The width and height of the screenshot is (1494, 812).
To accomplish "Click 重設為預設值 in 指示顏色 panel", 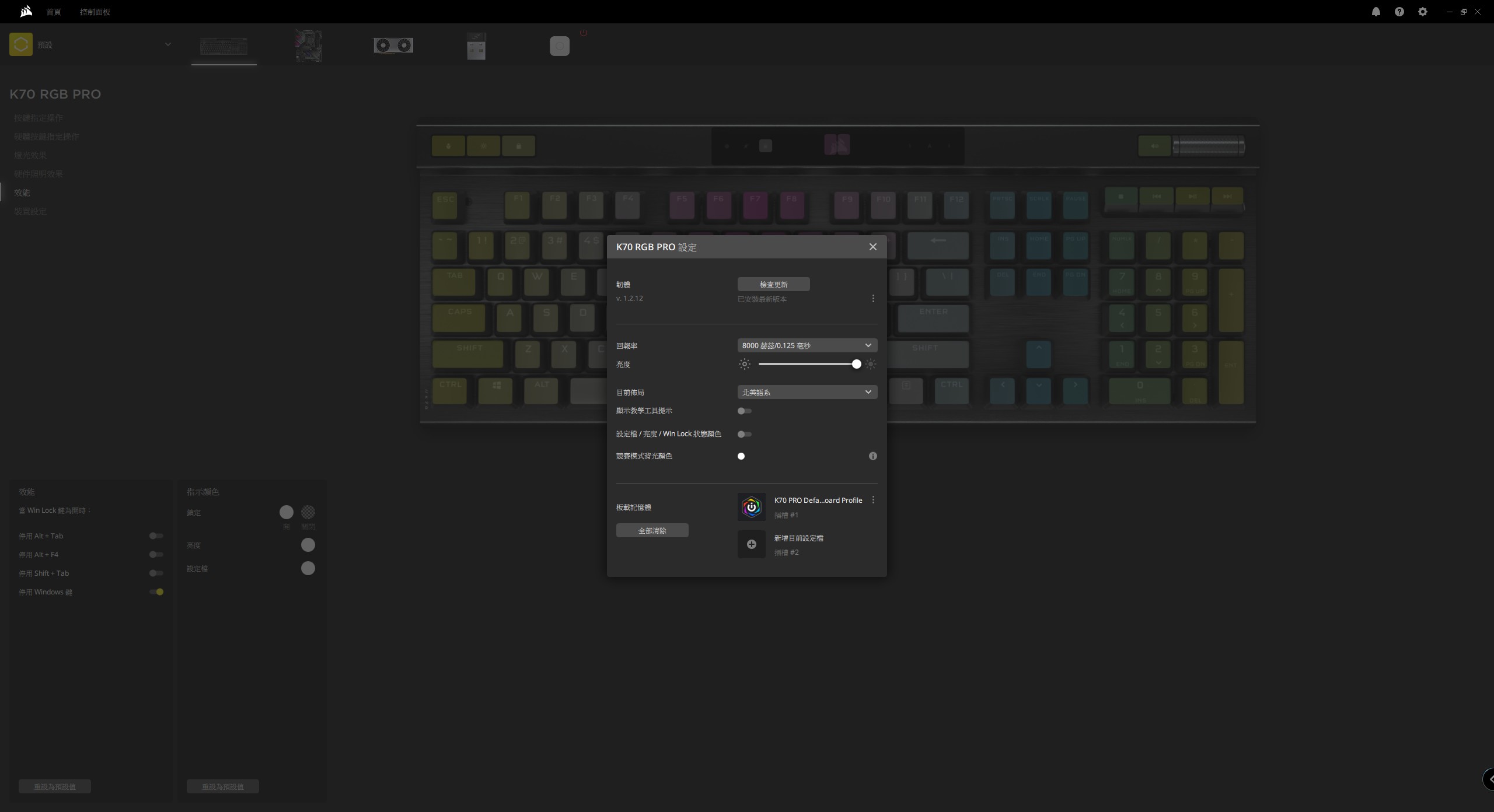I will [223, 786].
